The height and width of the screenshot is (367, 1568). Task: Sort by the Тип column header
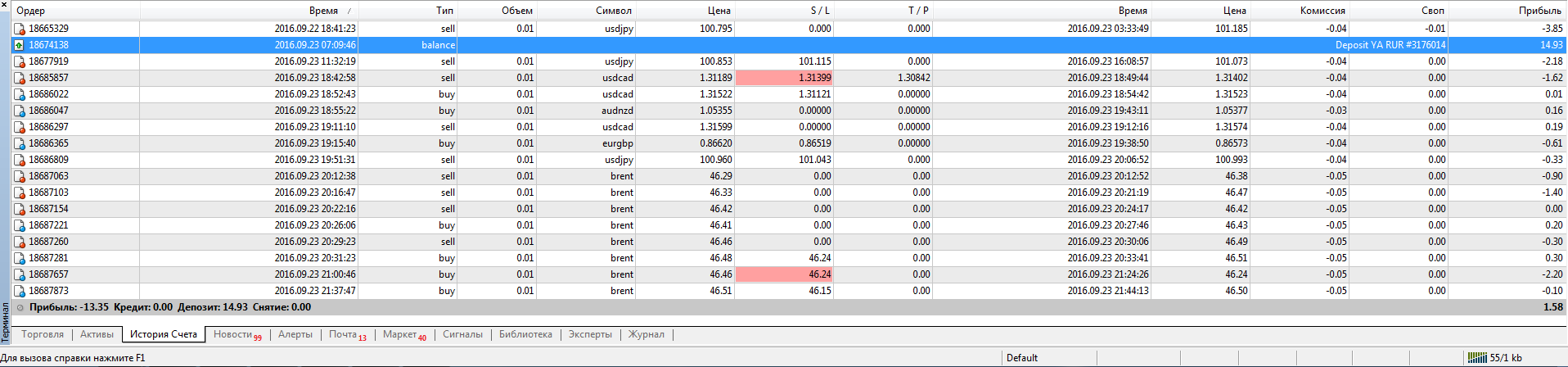(x=408, y=11)
